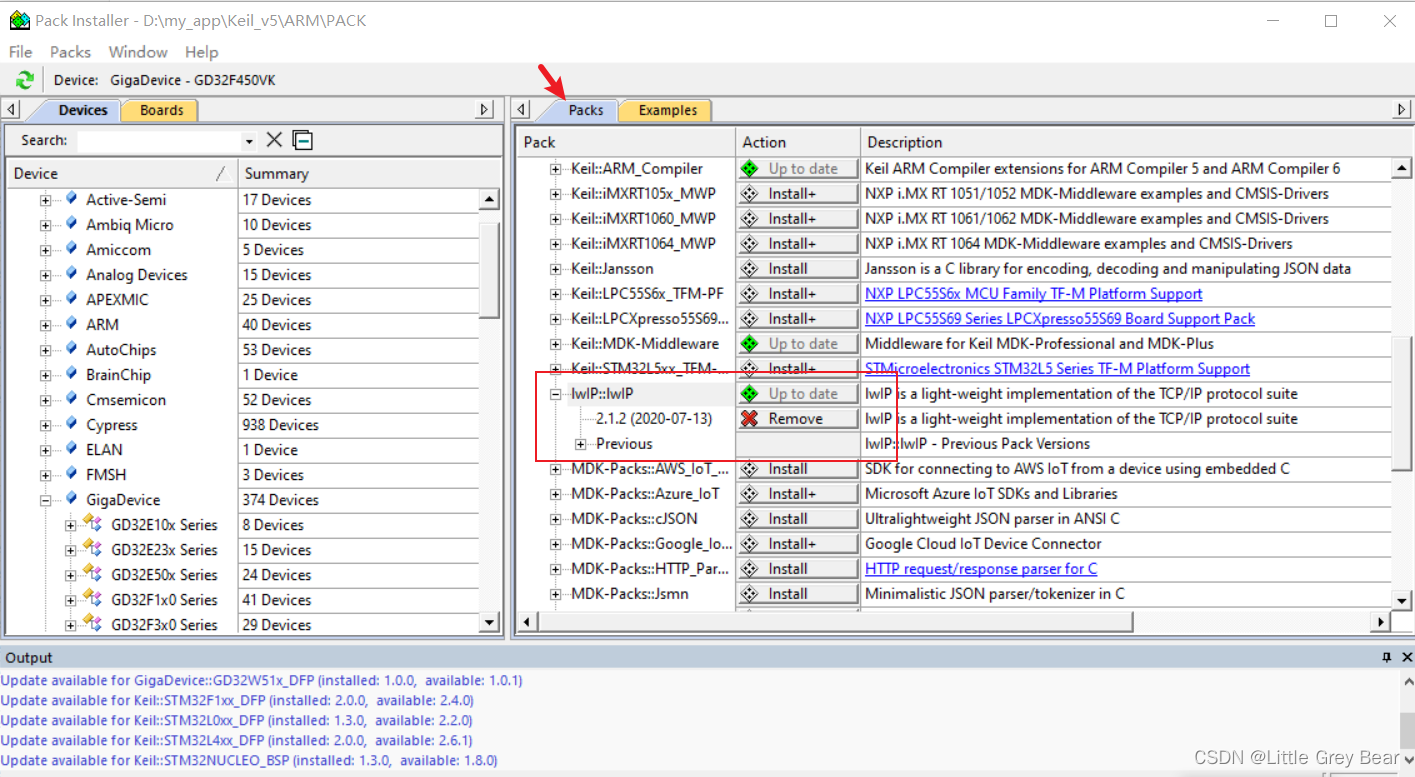Image resolution: width=1415 pixels, height=777 pixels.
Task: Expand the Keil::ARM_Compiler pack node
Action: [555, 169]
